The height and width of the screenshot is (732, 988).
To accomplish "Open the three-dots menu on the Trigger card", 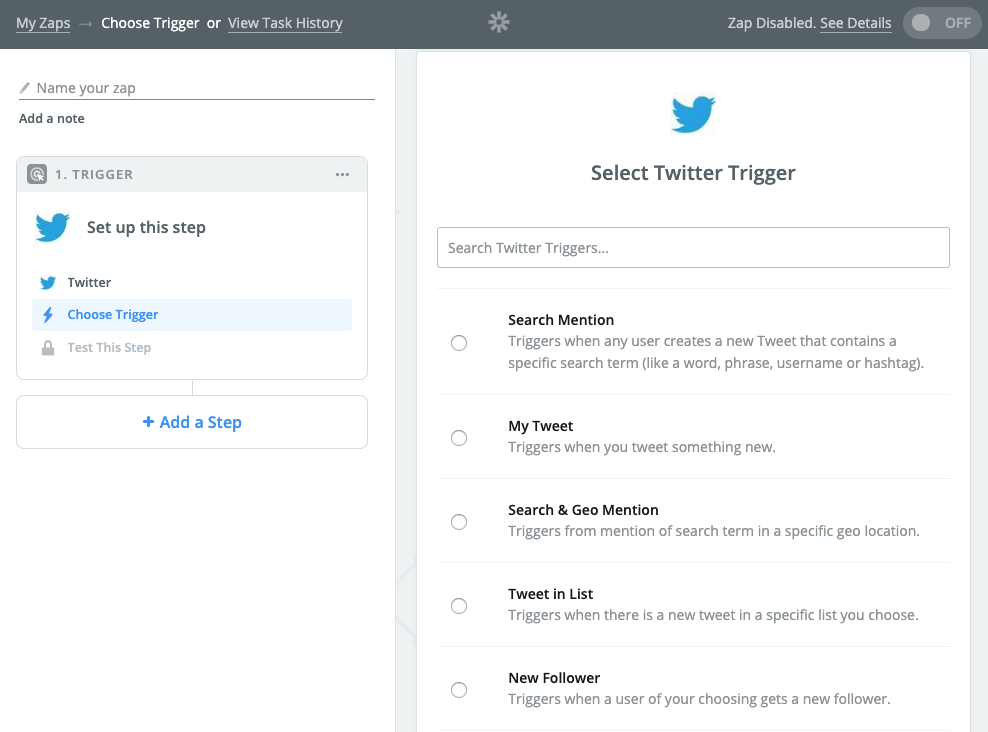I will [x=342, y=174].
